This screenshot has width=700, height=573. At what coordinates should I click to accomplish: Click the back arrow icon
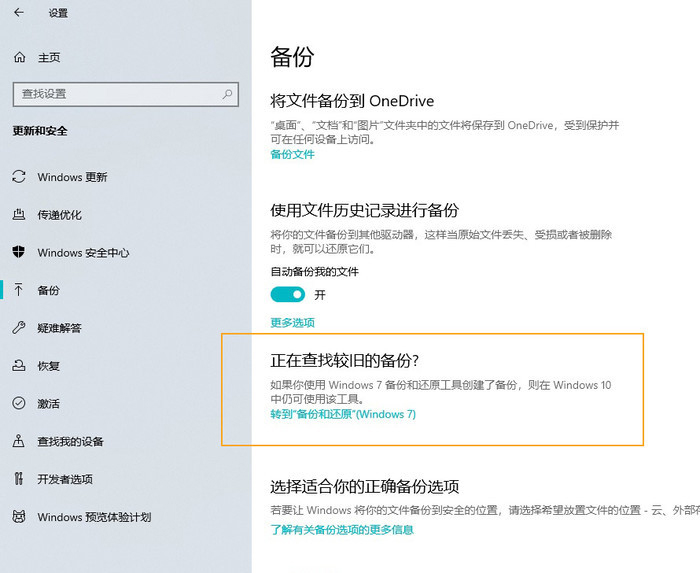click(x=19, y=13)
